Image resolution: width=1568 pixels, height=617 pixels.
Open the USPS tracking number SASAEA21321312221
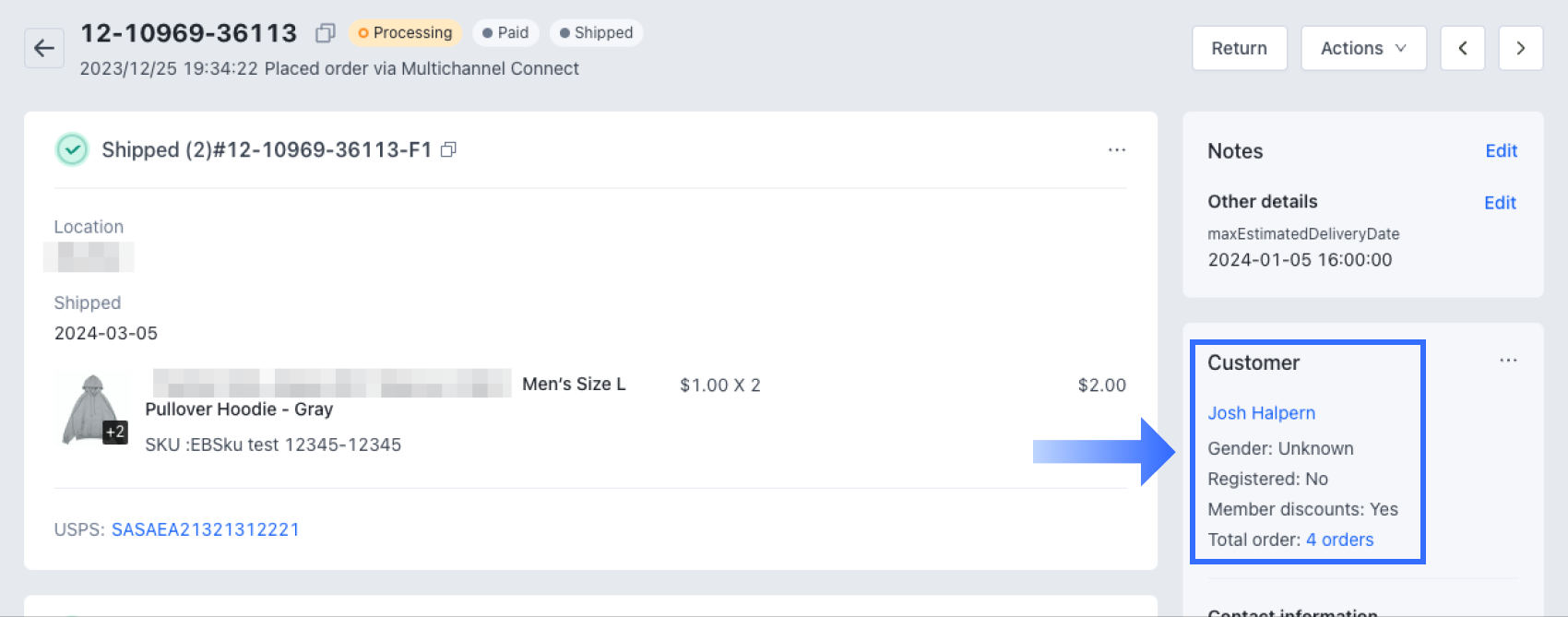pos(206,528)
